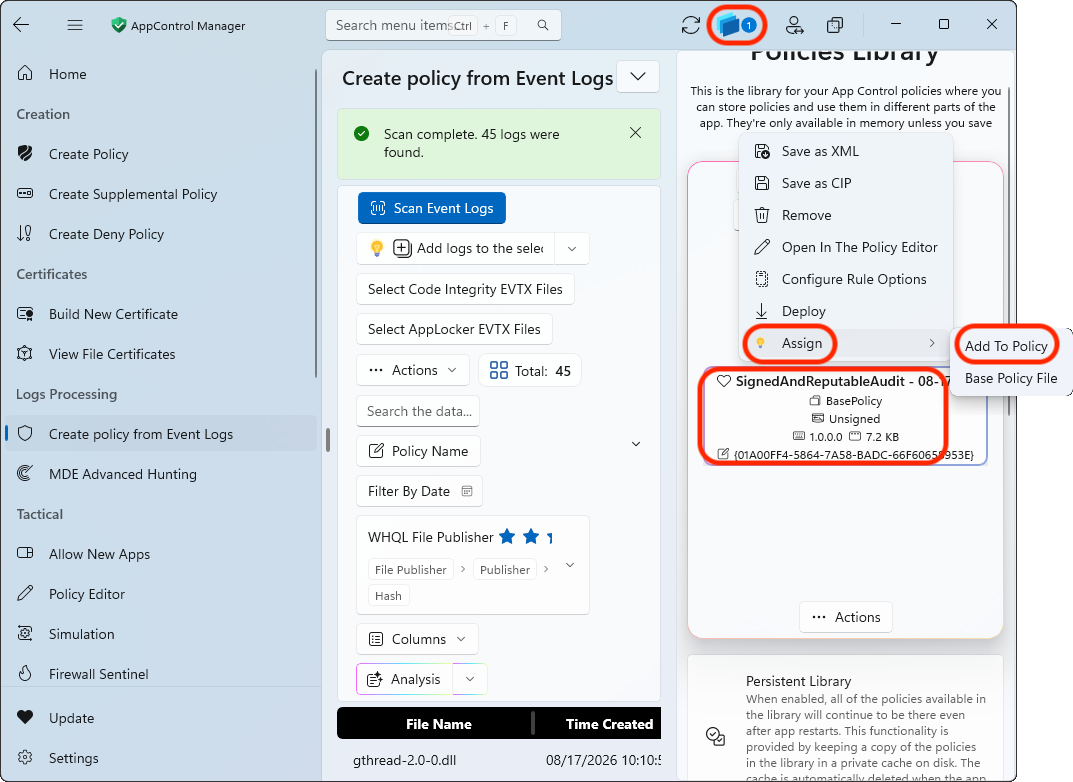The height and width of the screenshot is (782, 1073).
Task: Dismiss the scan complete notification
Action: tap(635, 133)
